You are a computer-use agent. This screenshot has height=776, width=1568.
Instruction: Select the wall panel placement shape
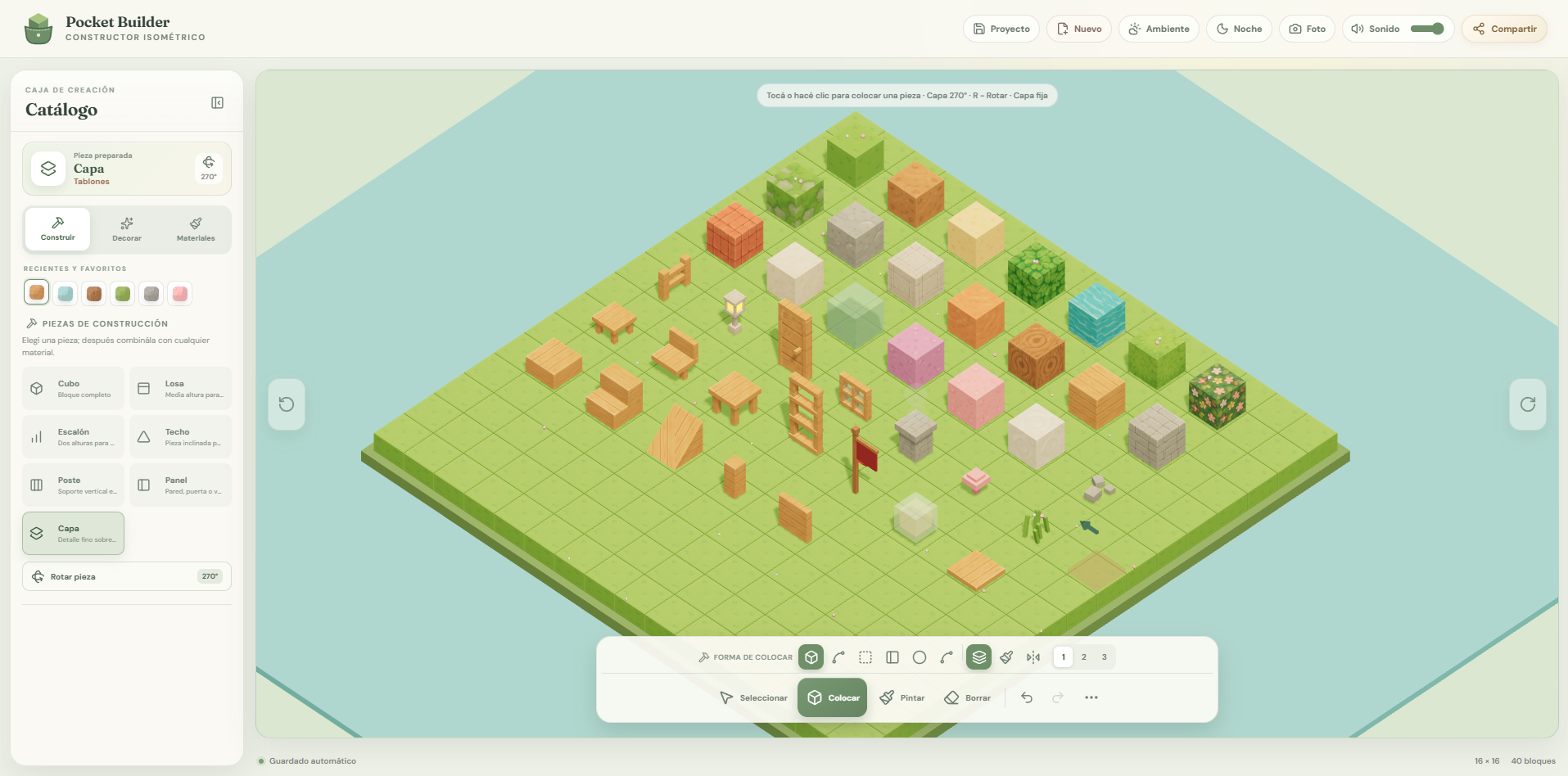click(x=892, y=657)
